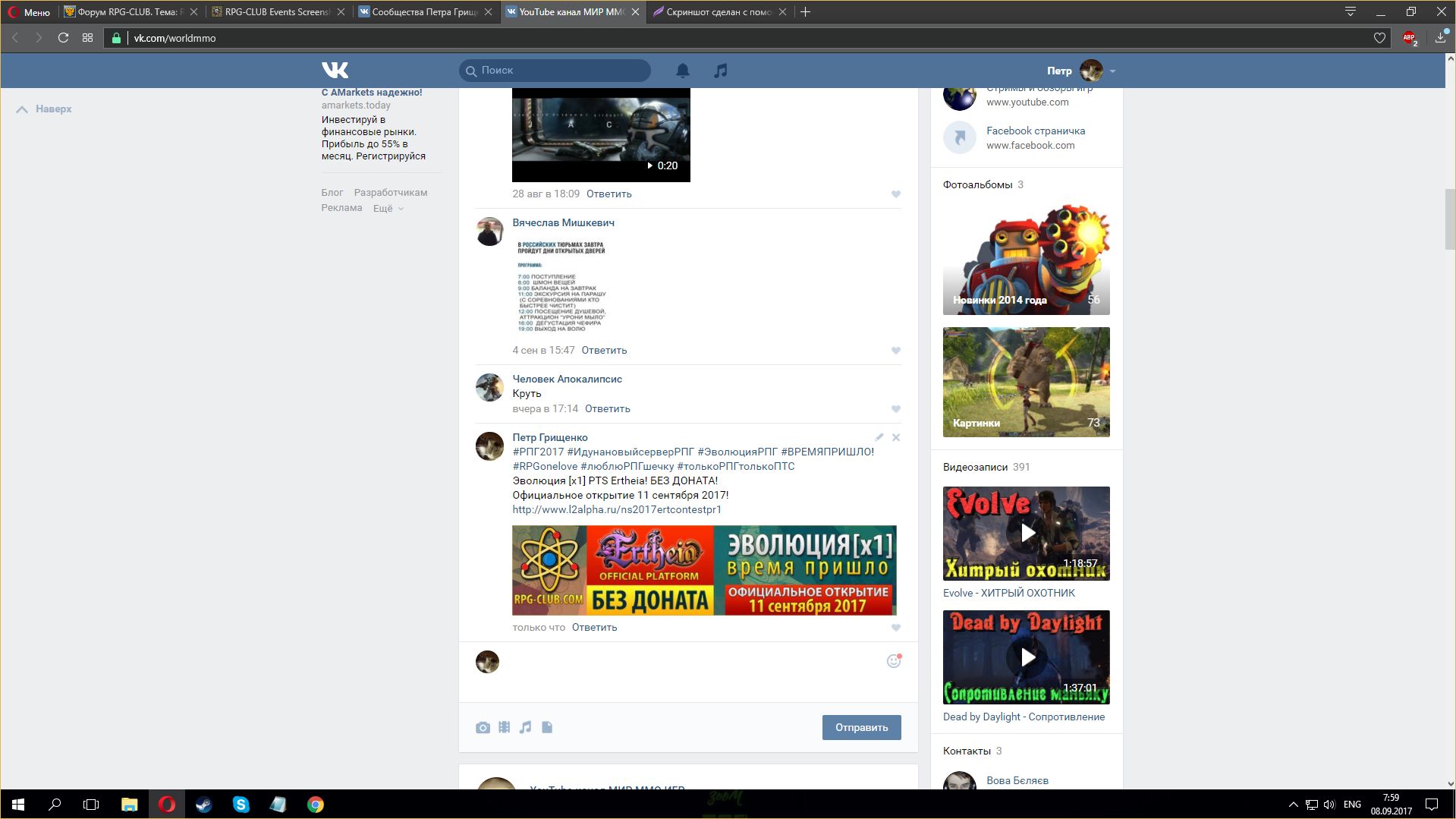
Task: Open Вова Беляев contact profile
Action: 1017,780
